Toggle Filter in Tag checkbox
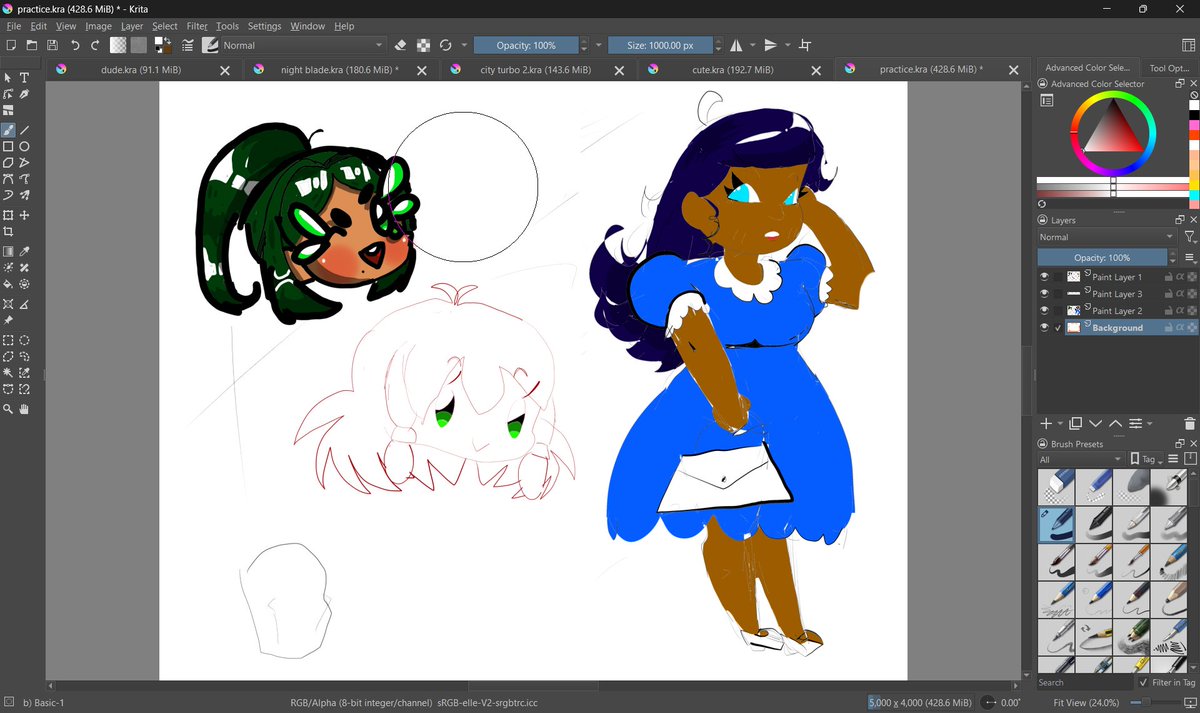Viewport: 1200px width, 713px height. point(1143,683)
